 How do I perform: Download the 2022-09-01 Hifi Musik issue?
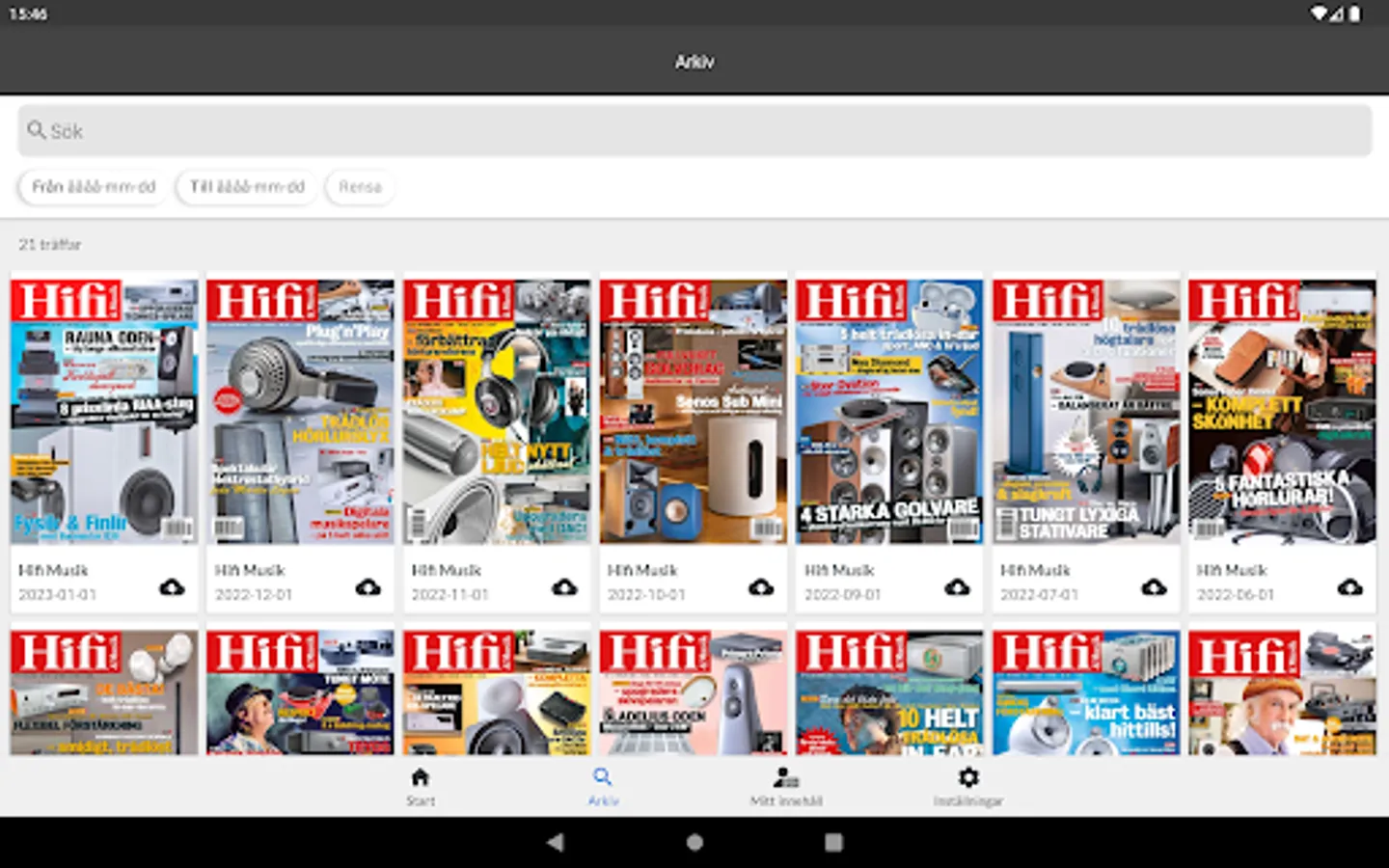957,587
